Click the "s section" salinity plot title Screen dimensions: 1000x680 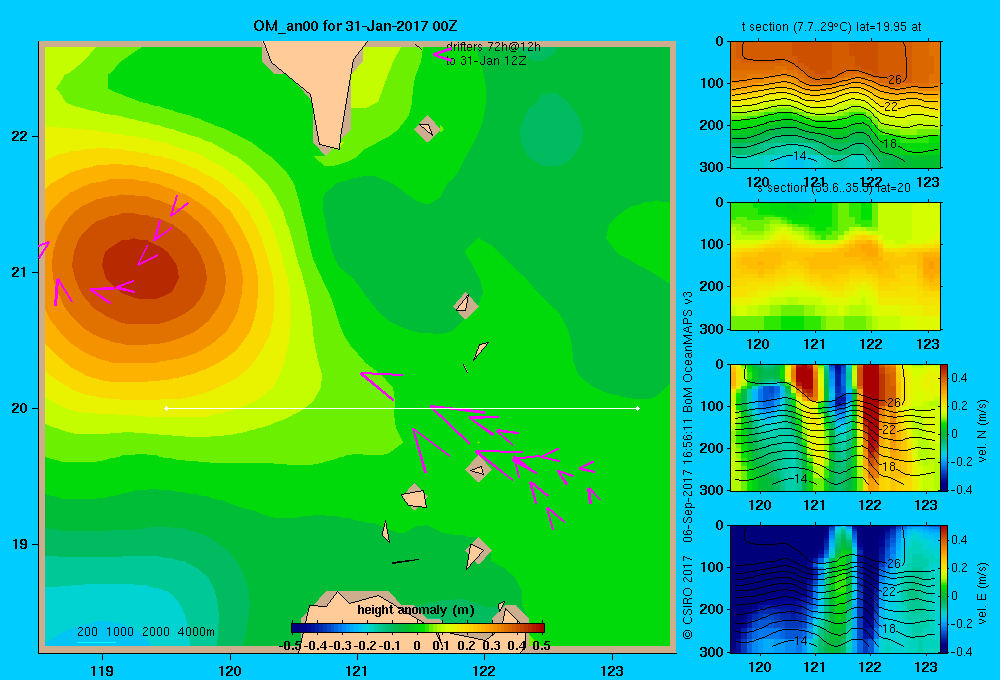pos(834,188)
